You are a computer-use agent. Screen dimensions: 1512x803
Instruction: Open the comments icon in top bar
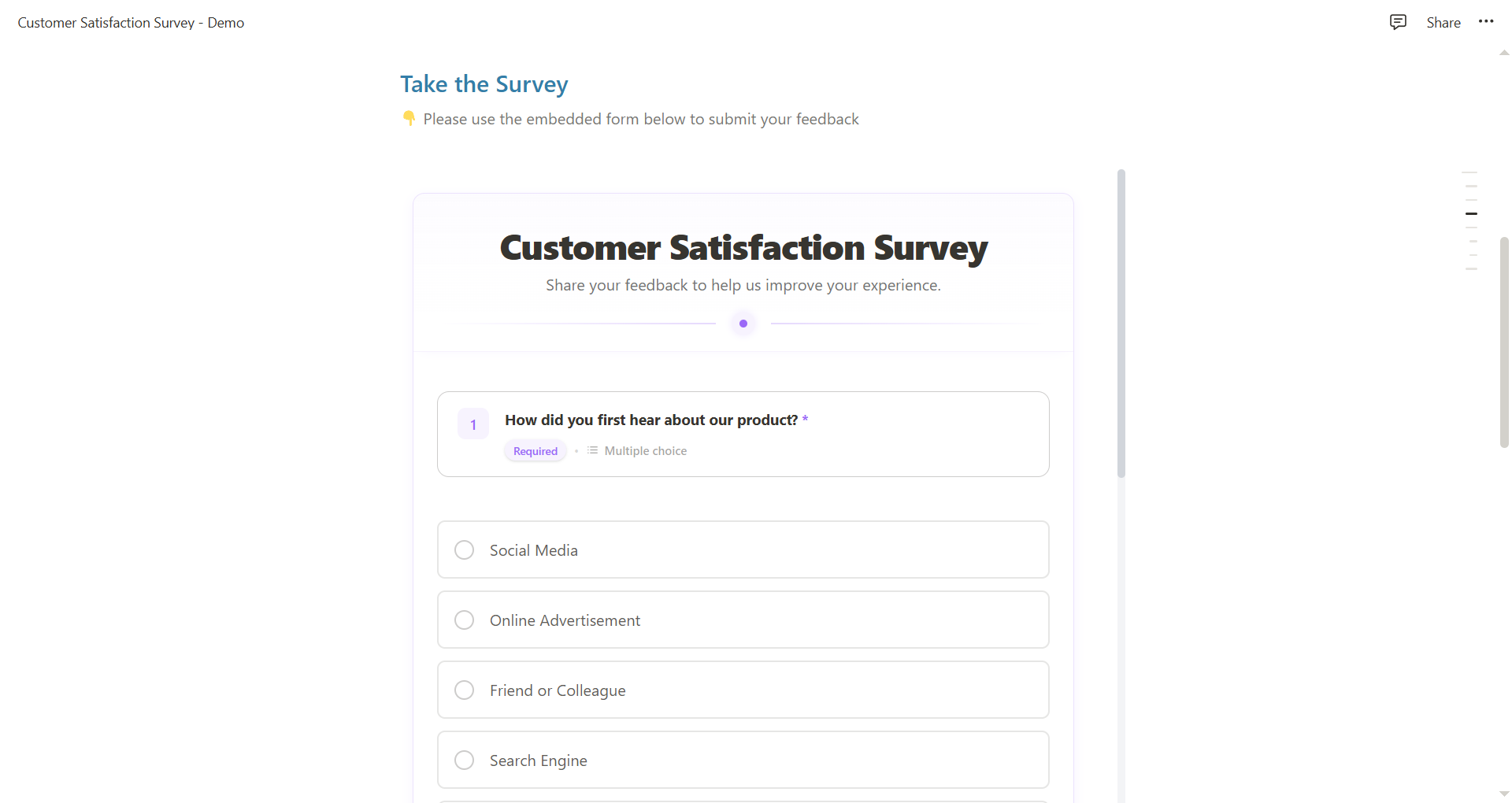tap(1398, 22)
